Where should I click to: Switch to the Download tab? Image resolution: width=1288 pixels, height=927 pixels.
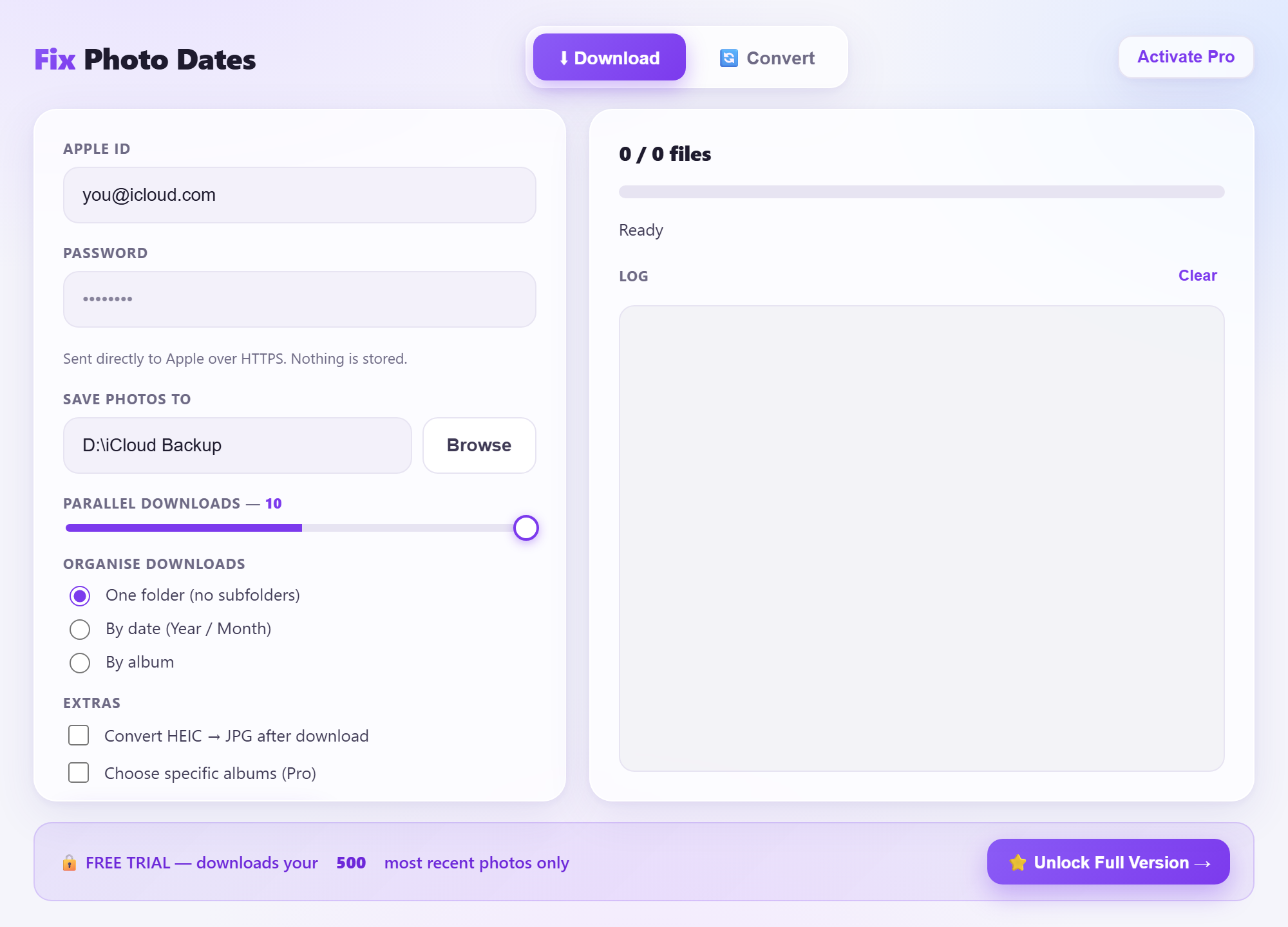pyautogui.click(x=609, y=57)
